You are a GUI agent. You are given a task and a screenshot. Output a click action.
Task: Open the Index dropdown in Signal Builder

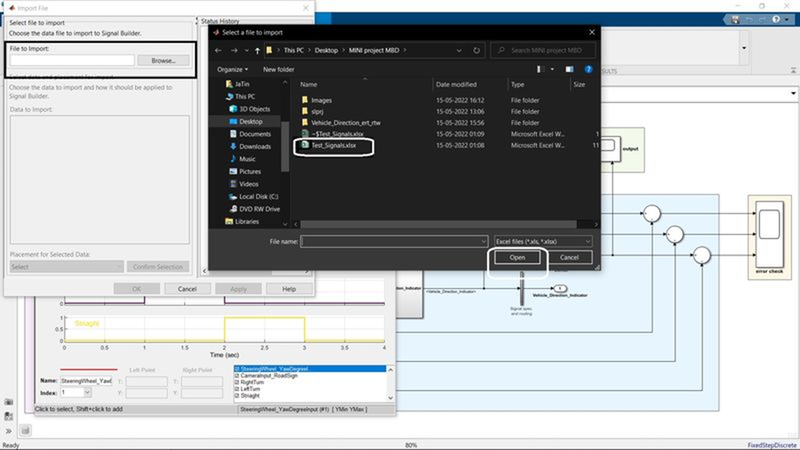pyautogui.click(x=87, y=392)
